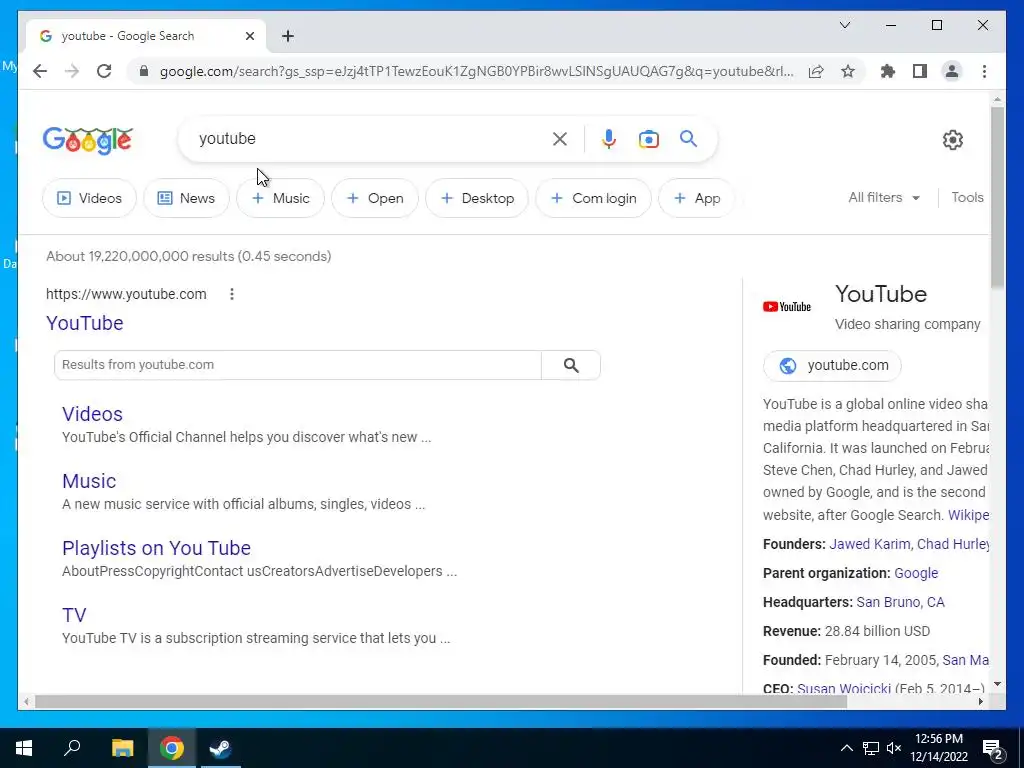This screenshot has width=1024, height=768.
Task: Click in the Google search box text
Action: pos(227,138)
